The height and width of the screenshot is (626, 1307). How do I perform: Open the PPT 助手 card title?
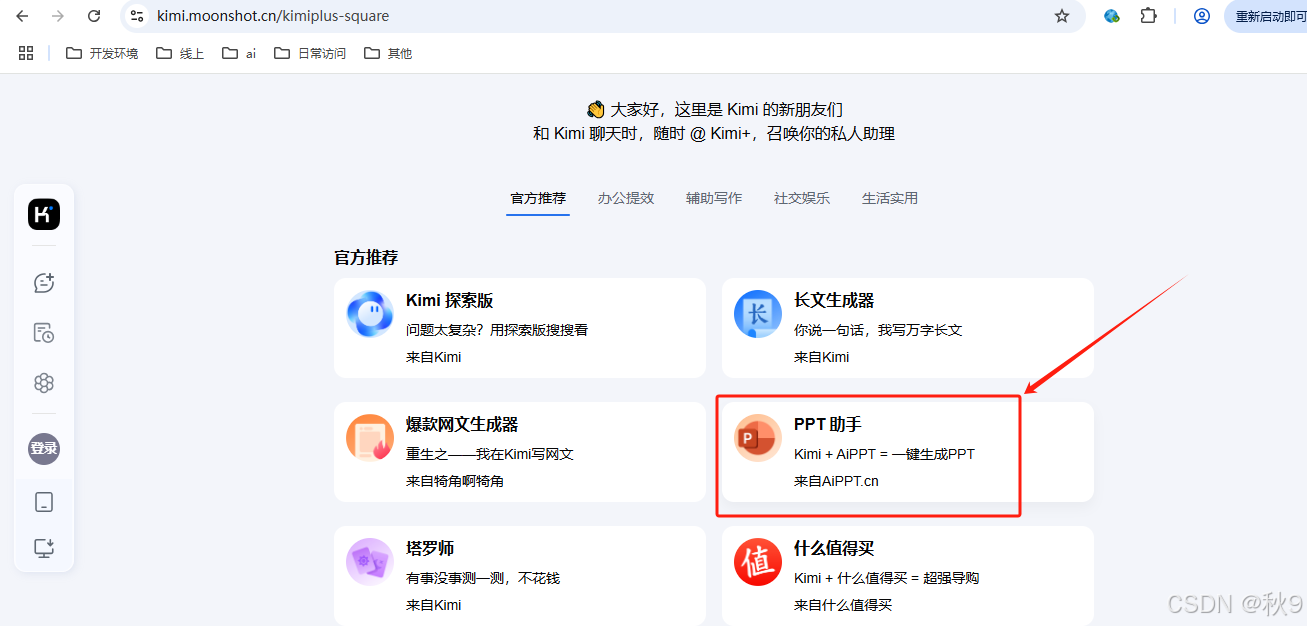click(828, 425)
